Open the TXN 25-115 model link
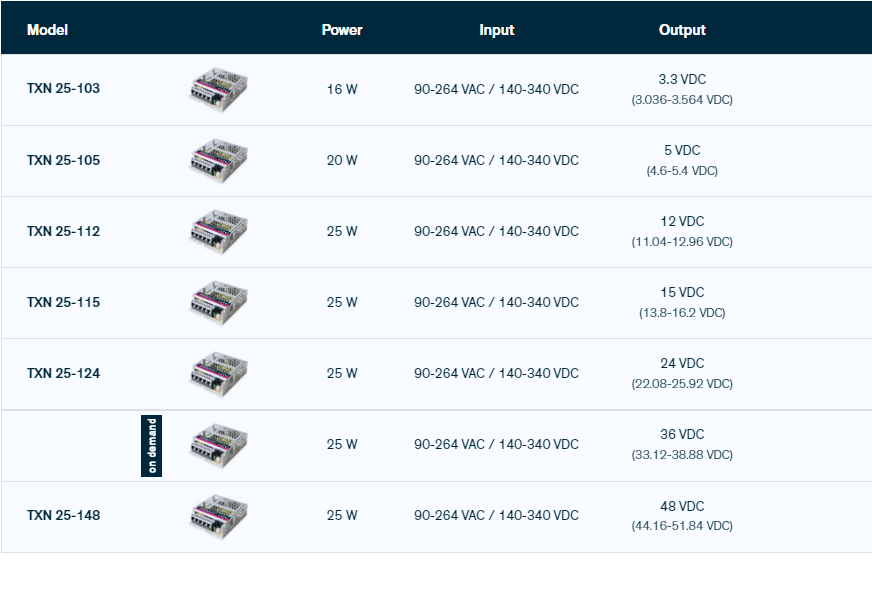872x595 pixels. (x=63, y=303)
